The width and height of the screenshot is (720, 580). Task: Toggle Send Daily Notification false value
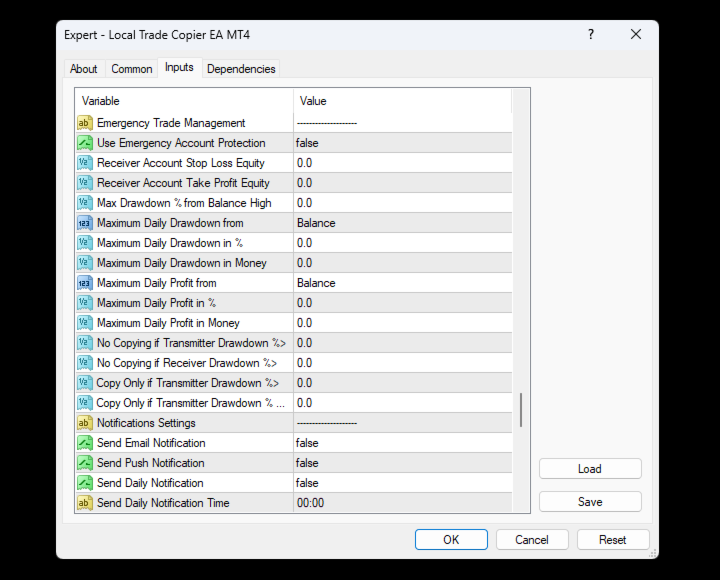coord(402,483)
